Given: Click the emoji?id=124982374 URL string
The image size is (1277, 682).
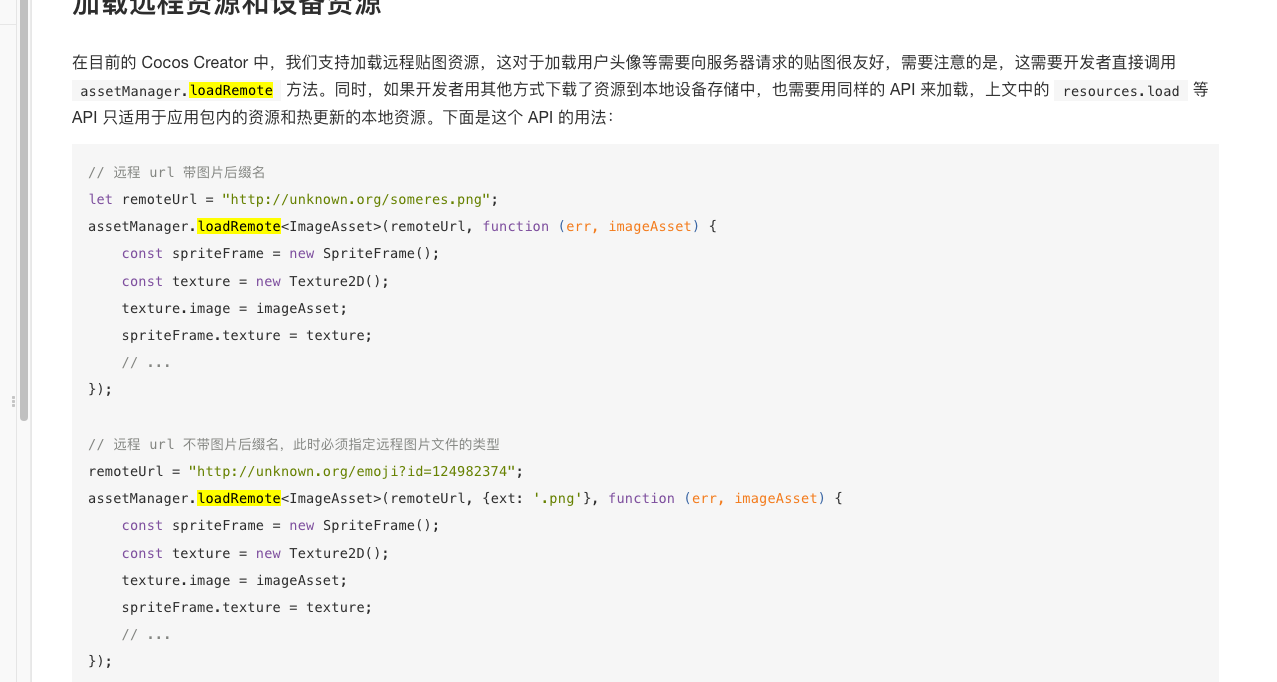Looking at the screenshot, I should tap(351, 471).
